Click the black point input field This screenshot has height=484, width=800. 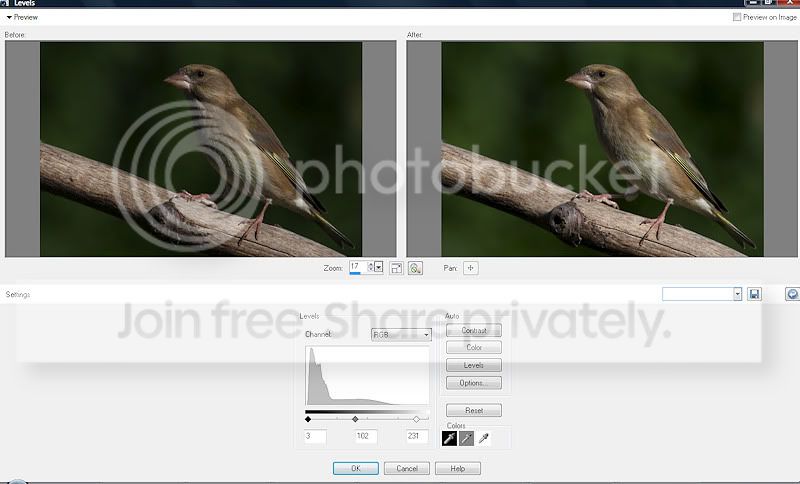[x=316, y=436]
